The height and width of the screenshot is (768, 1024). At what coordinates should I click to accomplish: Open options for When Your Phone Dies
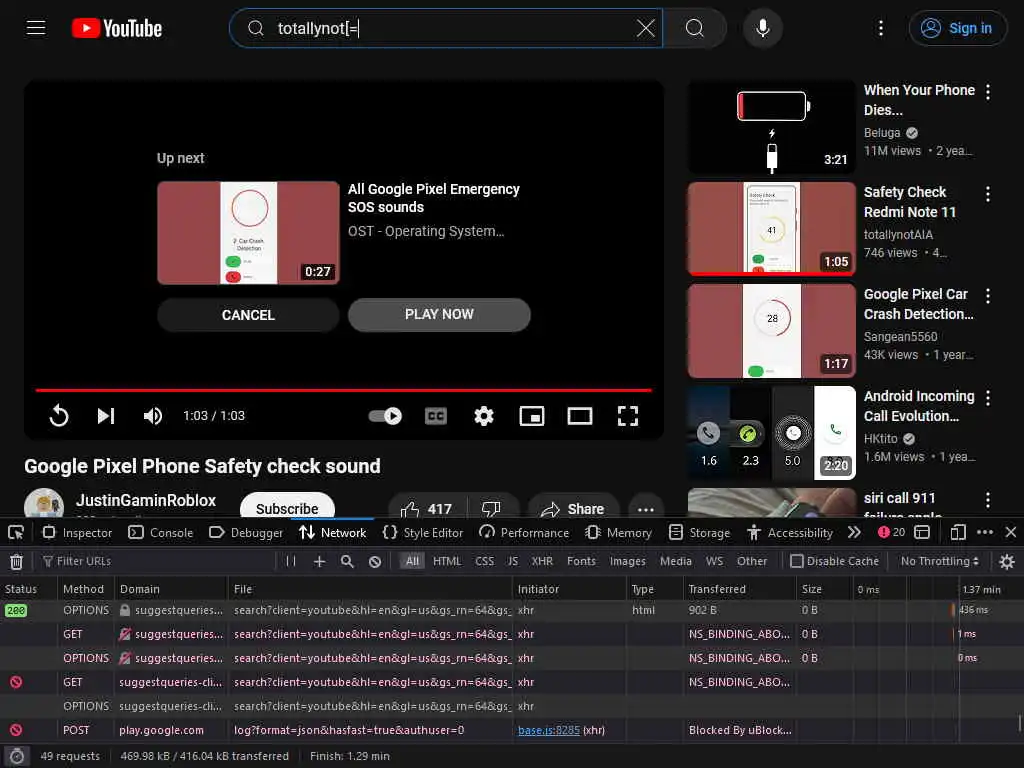[988, 92]
